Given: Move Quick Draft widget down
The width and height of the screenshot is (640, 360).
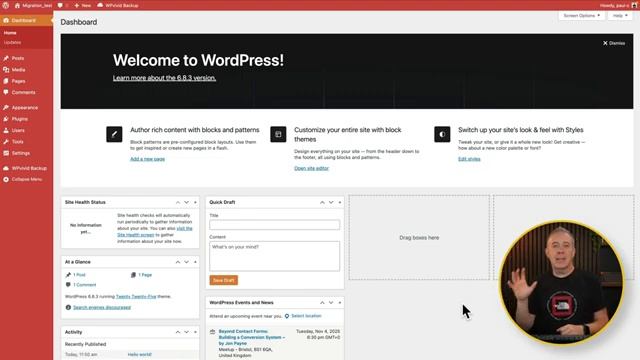Looking at the screenshot, I should (331, 202).
